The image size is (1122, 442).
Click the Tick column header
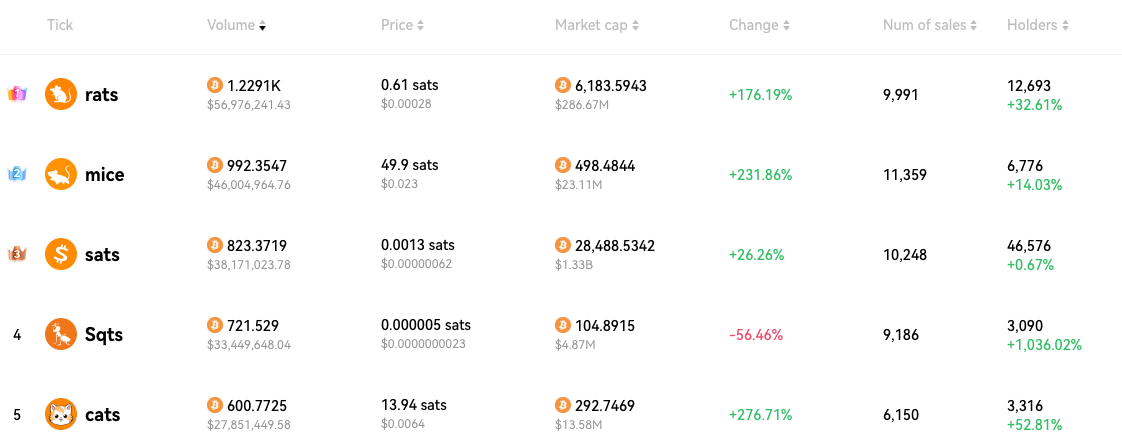60,25
